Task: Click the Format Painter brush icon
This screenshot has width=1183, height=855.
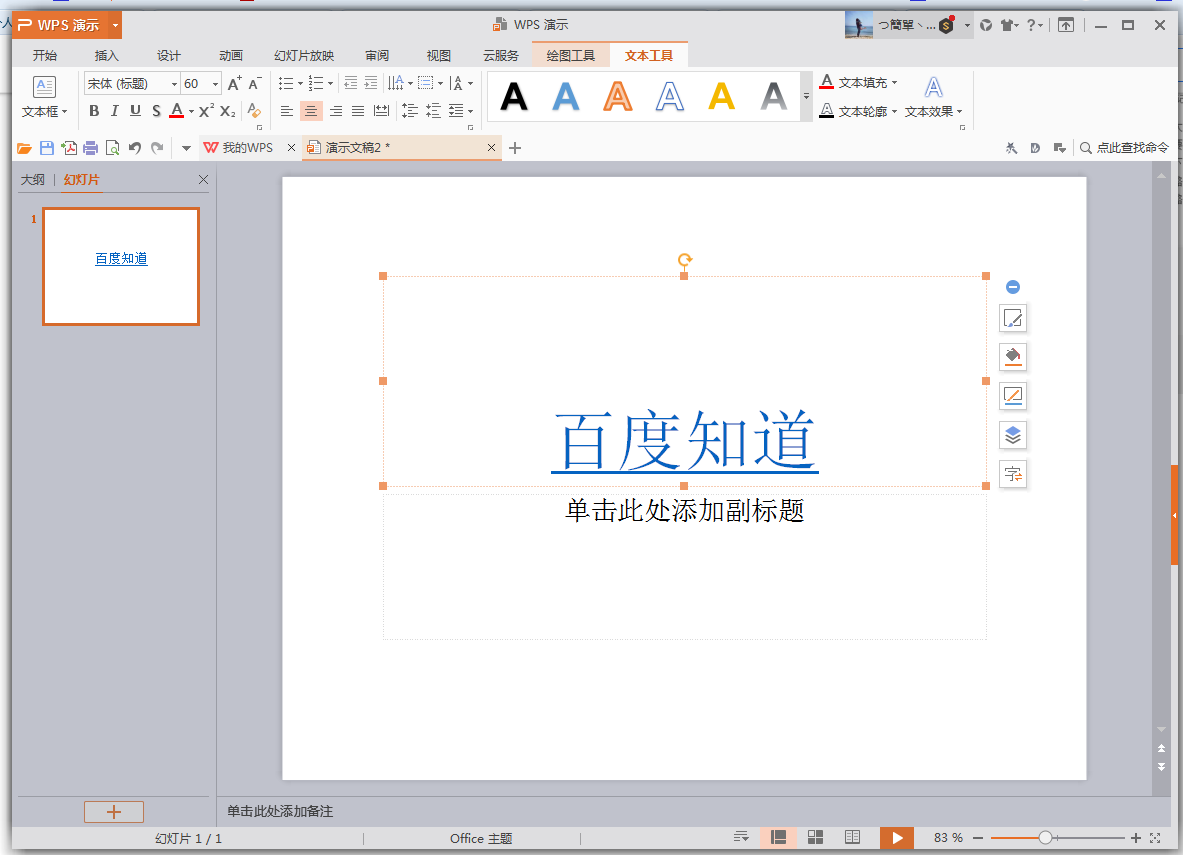Action: [x=255, y=112]
